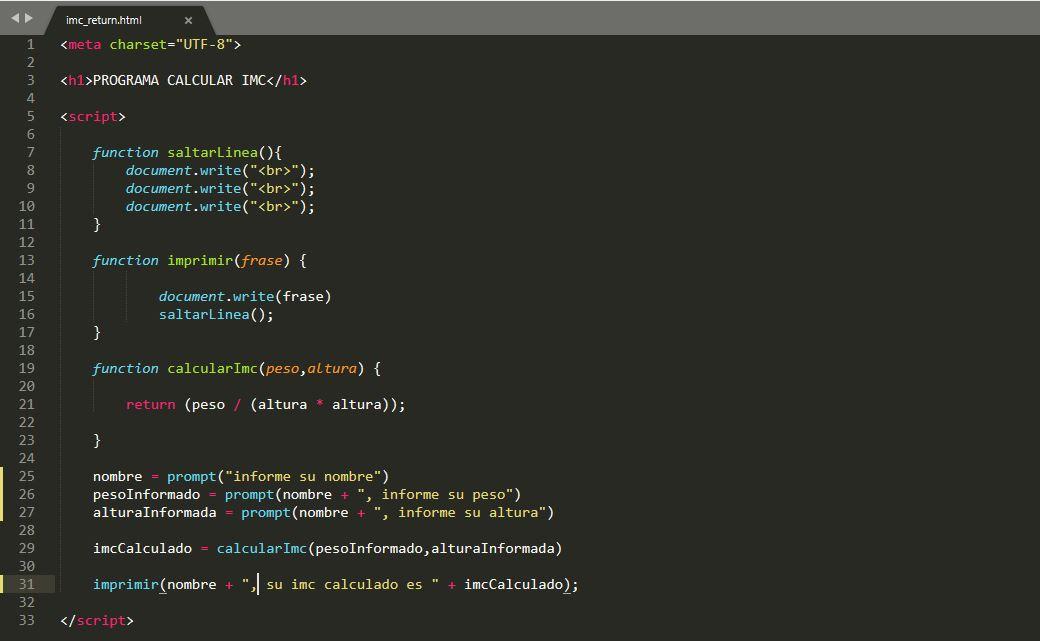Click the imprimir call on line 31

(126, 585)
